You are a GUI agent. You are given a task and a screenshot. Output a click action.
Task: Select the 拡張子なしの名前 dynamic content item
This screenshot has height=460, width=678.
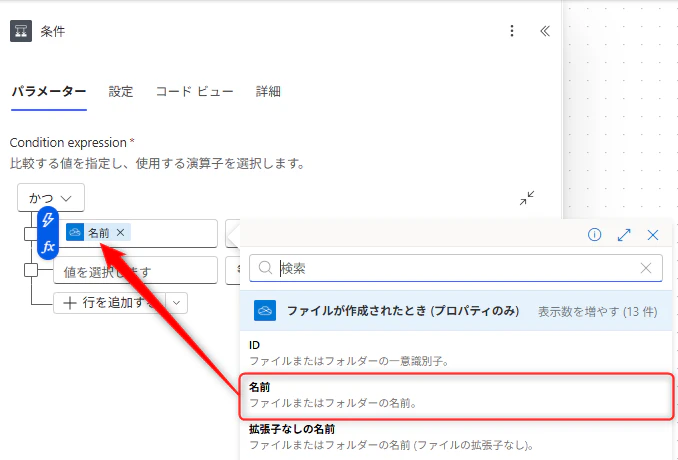(x=456, y=438)
